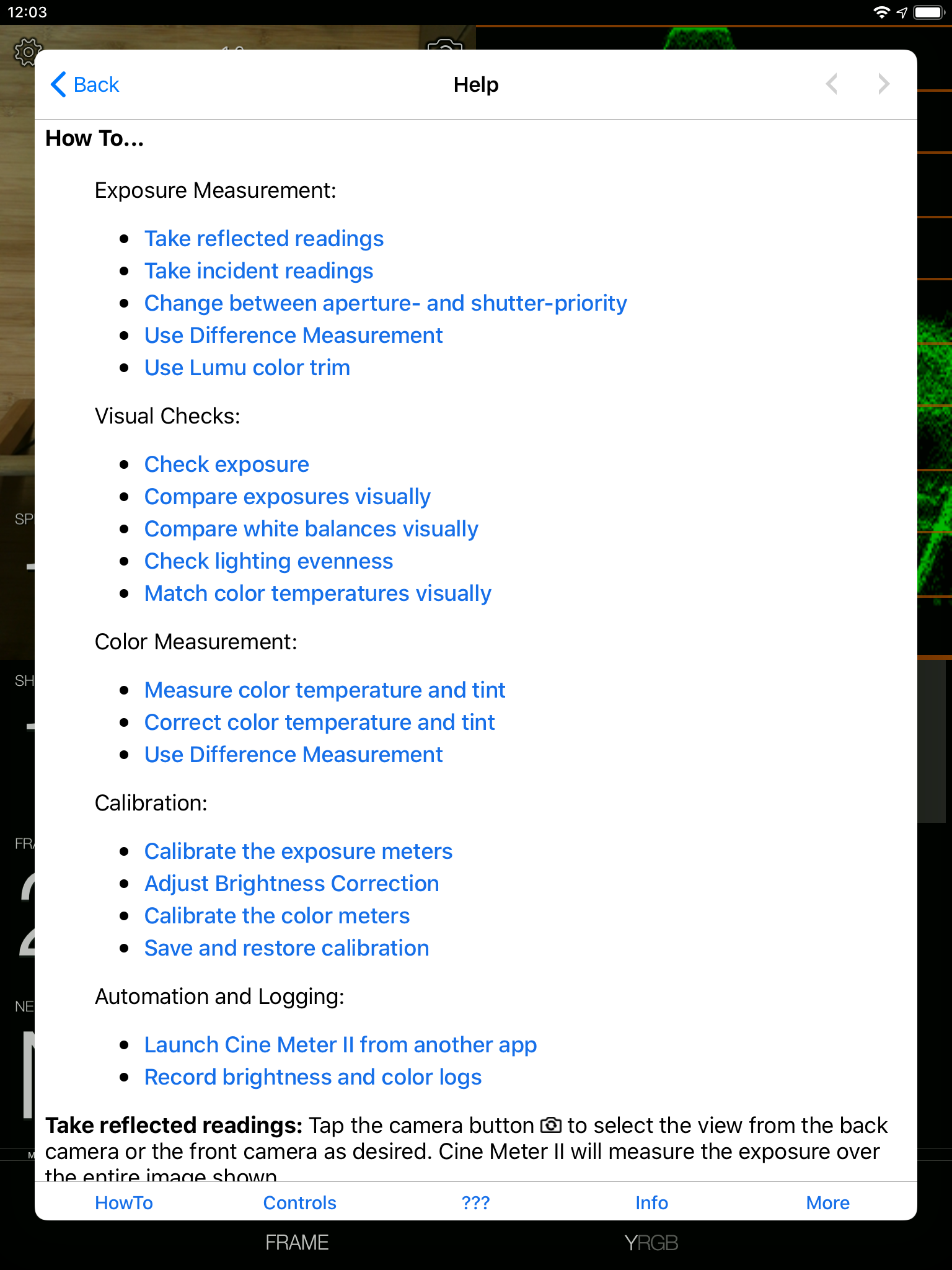Open Record brightness and color logs
The image size is (952, 1270).
coord(312,1077)
